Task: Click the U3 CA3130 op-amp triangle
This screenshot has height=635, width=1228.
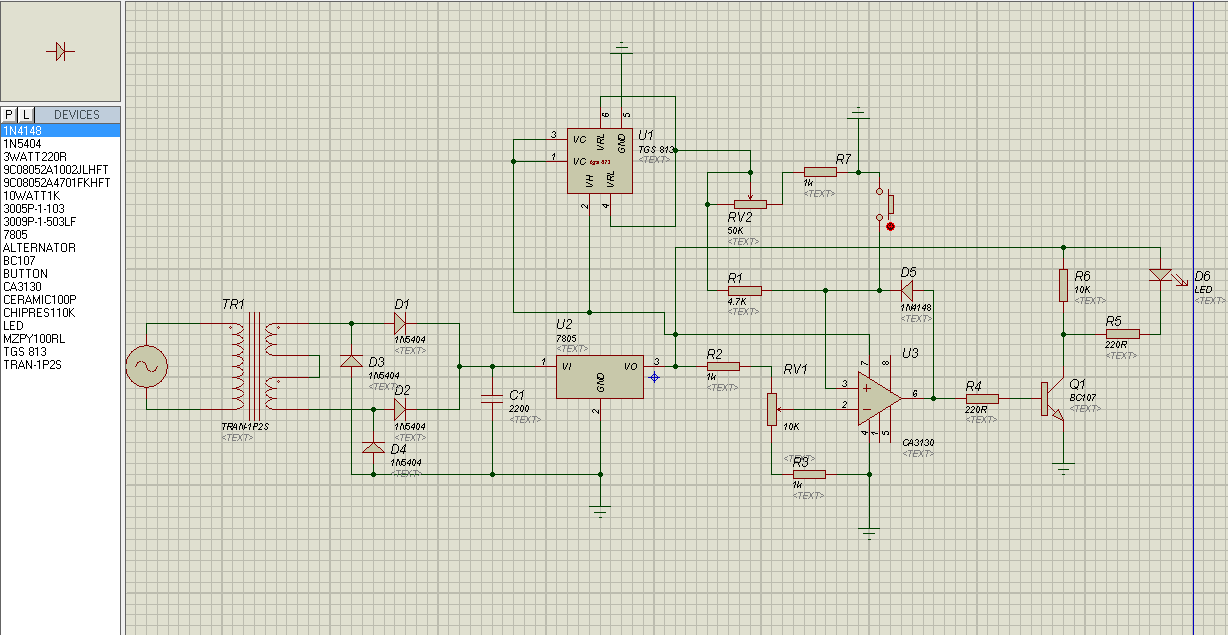Action: coord(877,397)
